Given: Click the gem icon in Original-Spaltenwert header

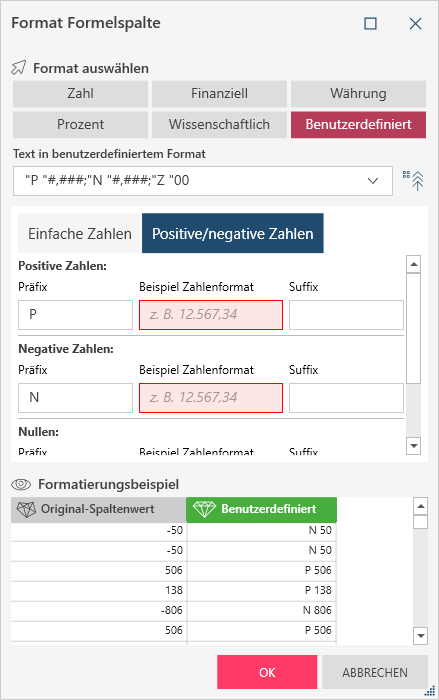Looking at the screenshot, I should click(x=26, y=509).
